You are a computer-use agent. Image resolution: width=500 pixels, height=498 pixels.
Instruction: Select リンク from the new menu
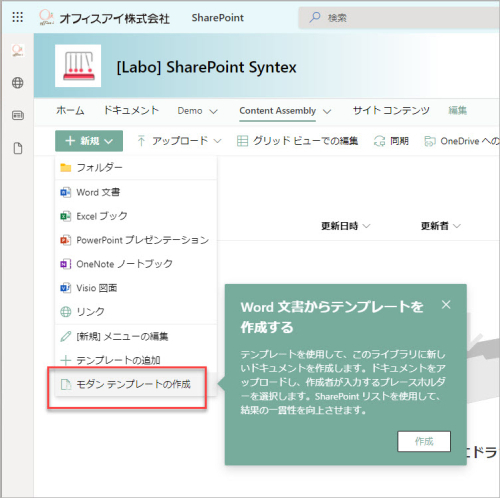pos(136,312)
